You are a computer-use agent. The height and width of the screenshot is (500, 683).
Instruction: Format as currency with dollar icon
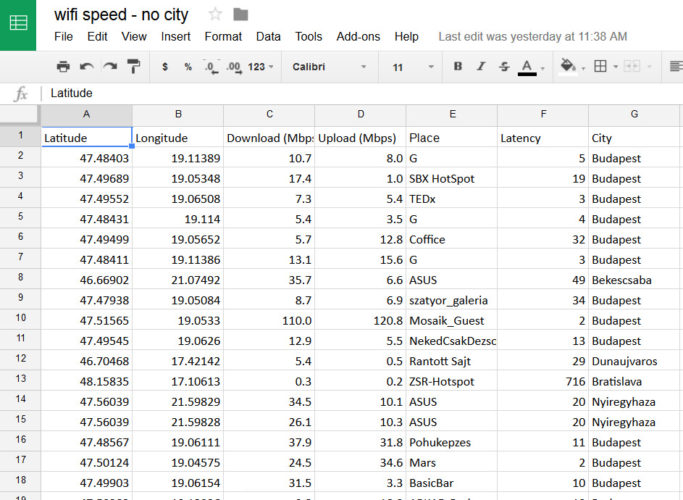165,67
